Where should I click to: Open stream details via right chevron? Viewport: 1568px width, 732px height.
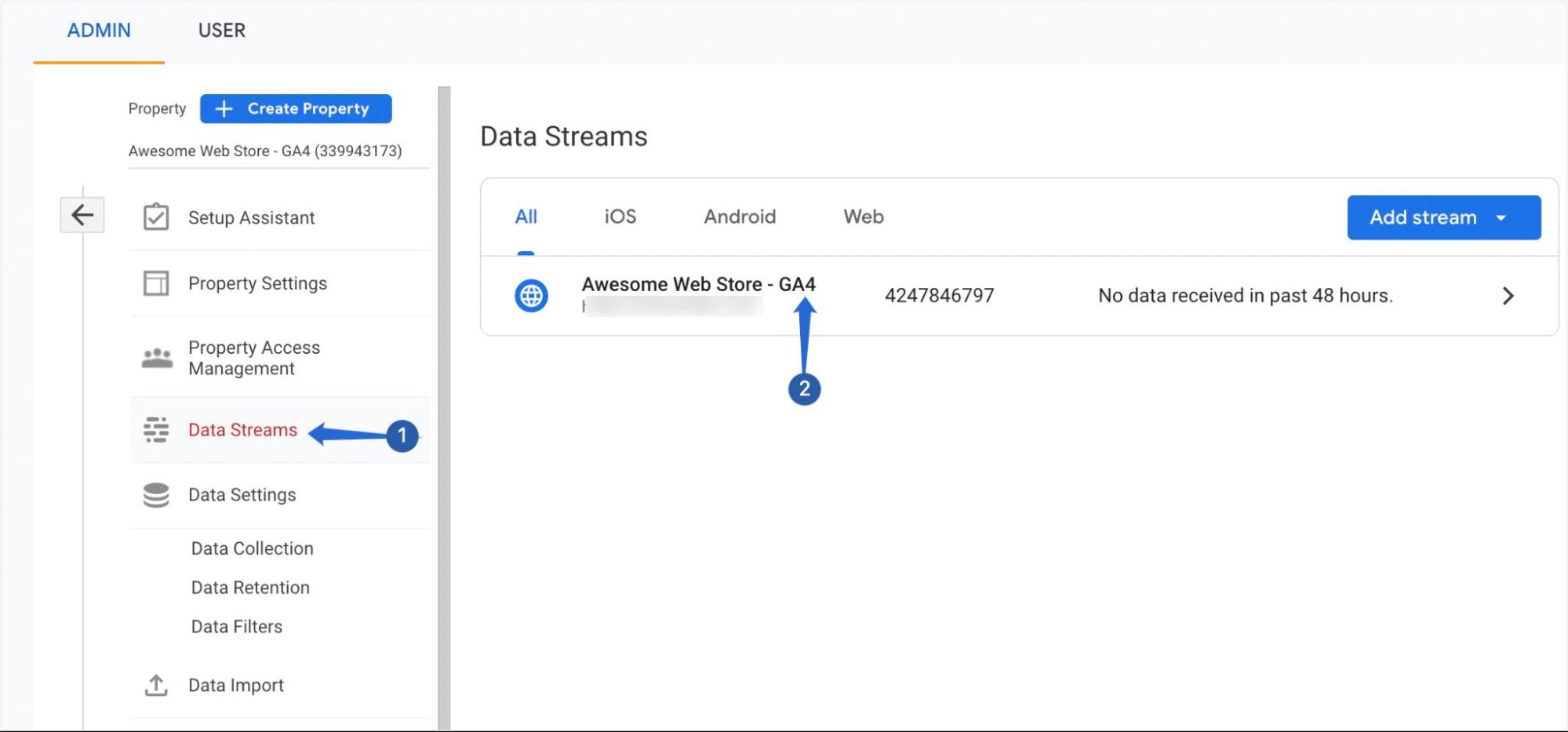click(x=1508, y=296)
